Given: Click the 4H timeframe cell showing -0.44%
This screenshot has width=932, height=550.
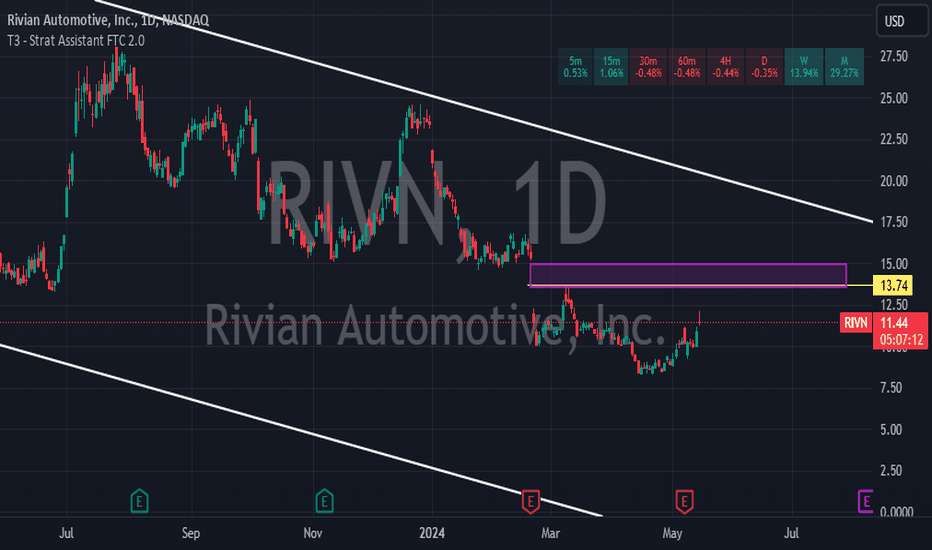Looking at the screenshot, I should 725,67.
